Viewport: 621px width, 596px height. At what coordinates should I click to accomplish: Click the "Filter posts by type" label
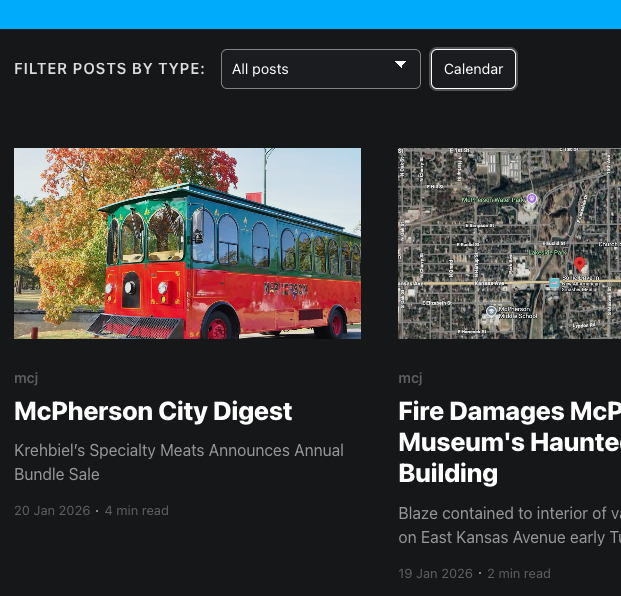(x=109, y=69)
